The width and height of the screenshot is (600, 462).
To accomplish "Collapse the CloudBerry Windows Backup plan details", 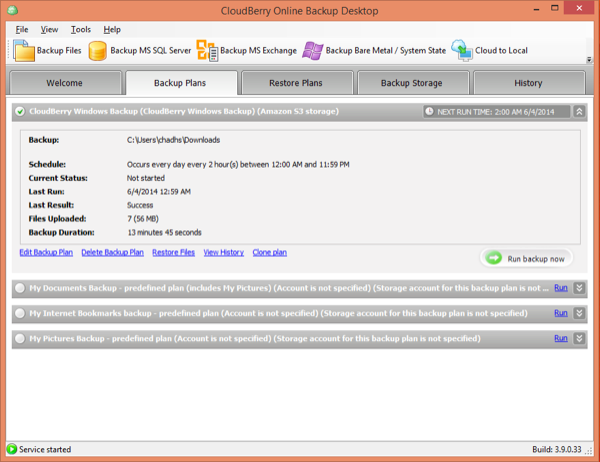I will [579, 111].
